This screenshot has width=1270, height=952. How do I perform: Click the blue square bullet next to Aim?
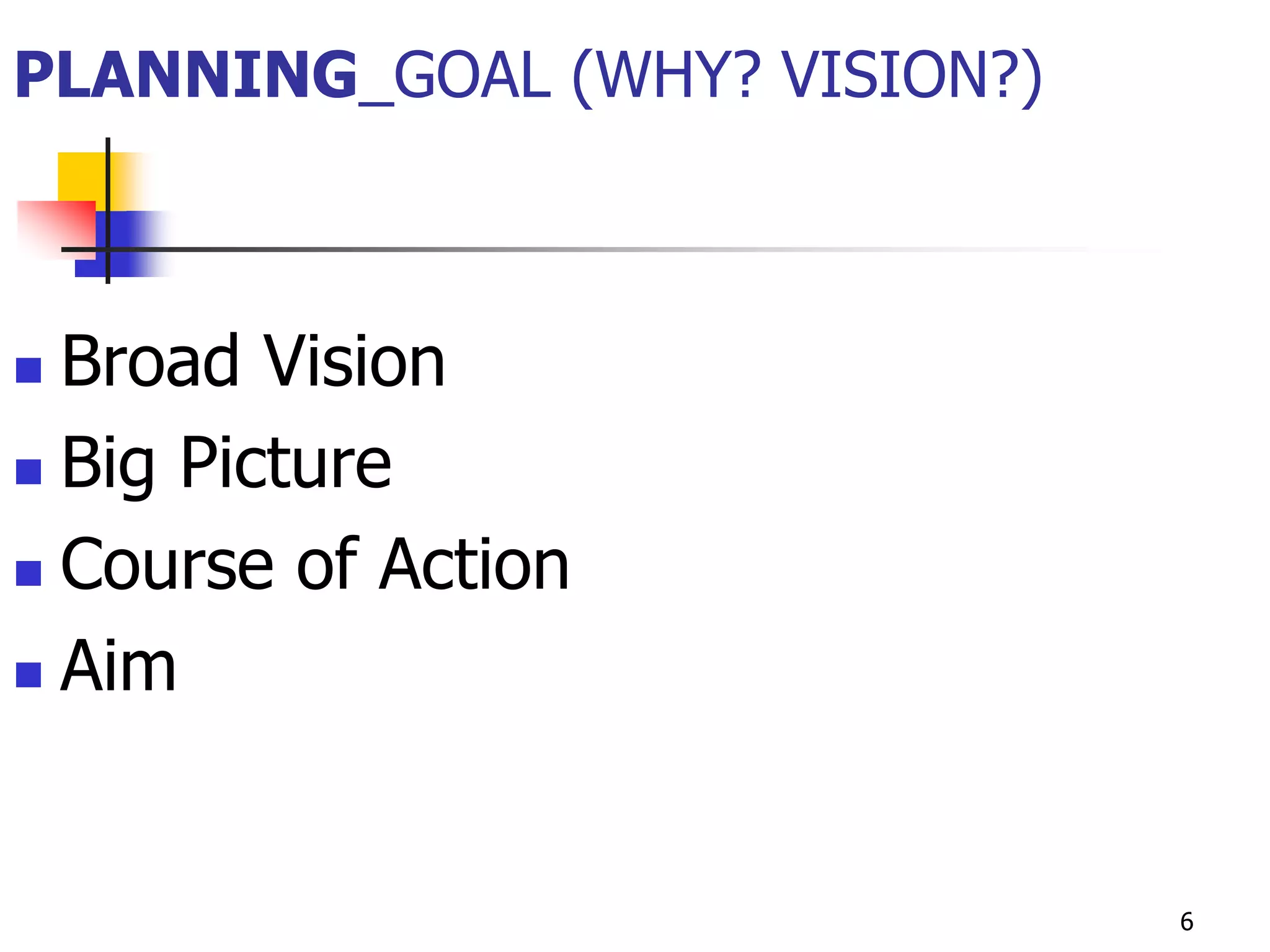click(x=29, y=675)
